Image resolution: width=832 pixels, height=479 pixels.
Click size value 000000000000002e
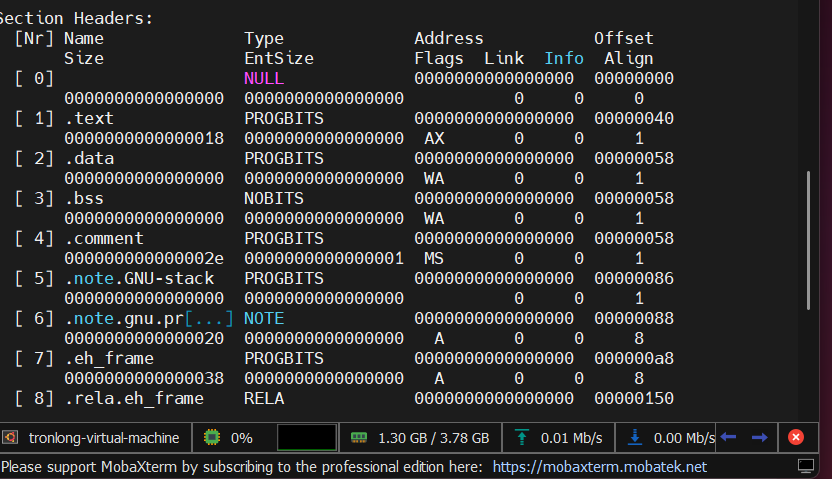pyautogui.click(x=144, y=258)
